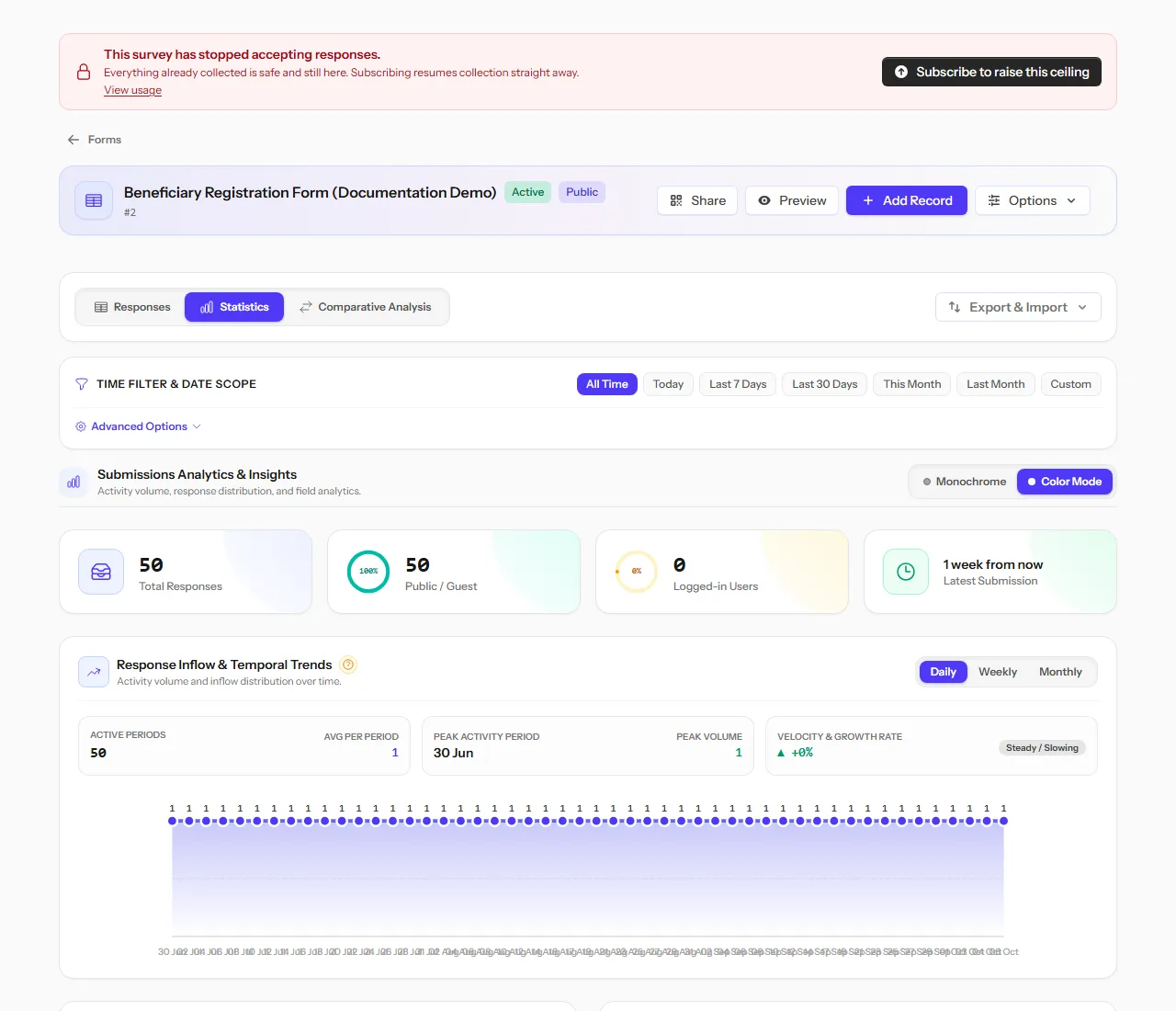The width and height of the screenshot is (1176, 1011).
Task: Click the Add Record button
Action: point(907,200)
